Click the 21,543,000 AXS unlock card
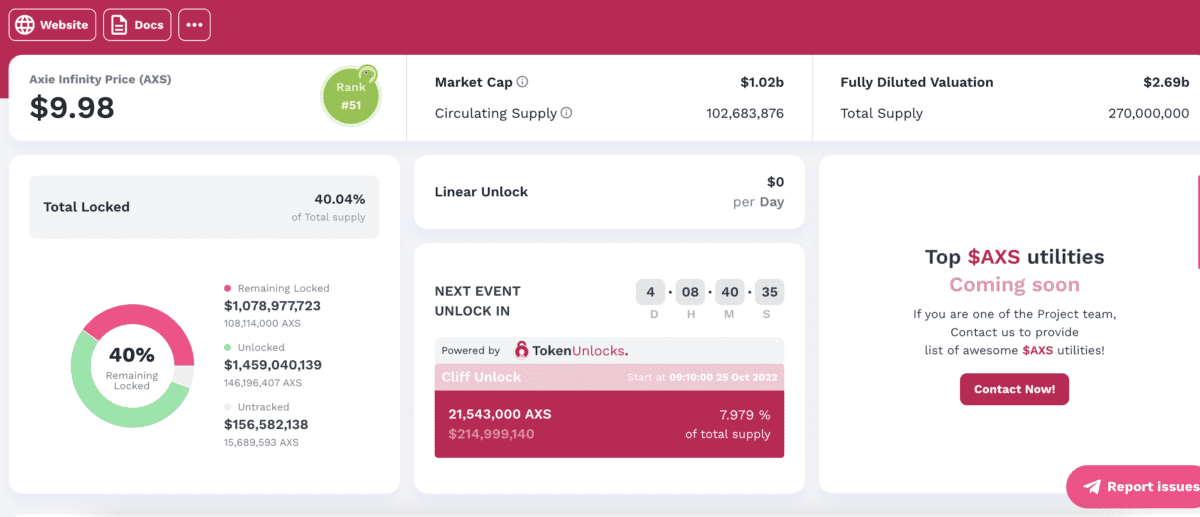Screen dimensions: 1200x517 click(609, 424)
